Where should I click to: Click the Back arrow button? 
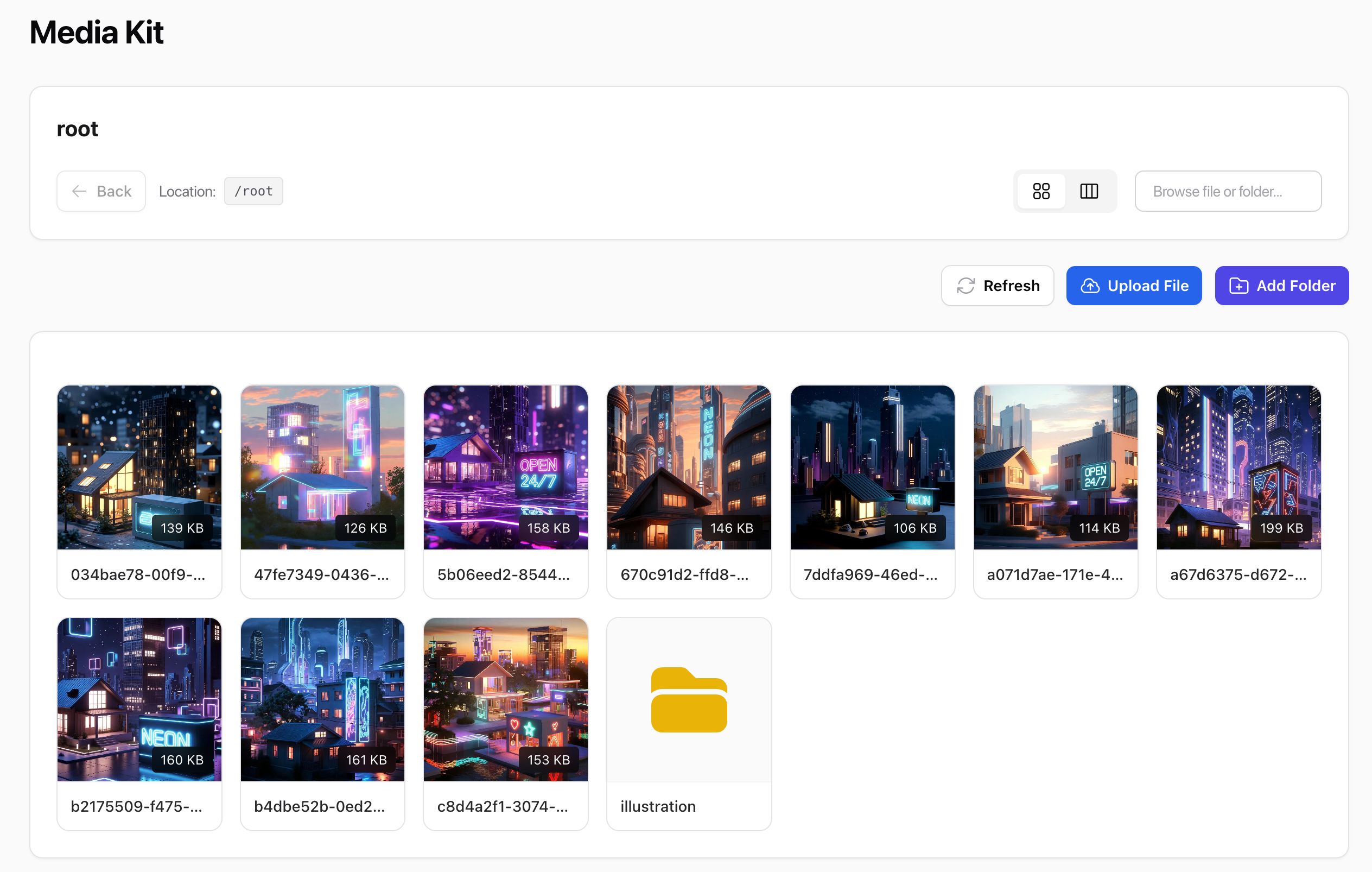[101, 191]
